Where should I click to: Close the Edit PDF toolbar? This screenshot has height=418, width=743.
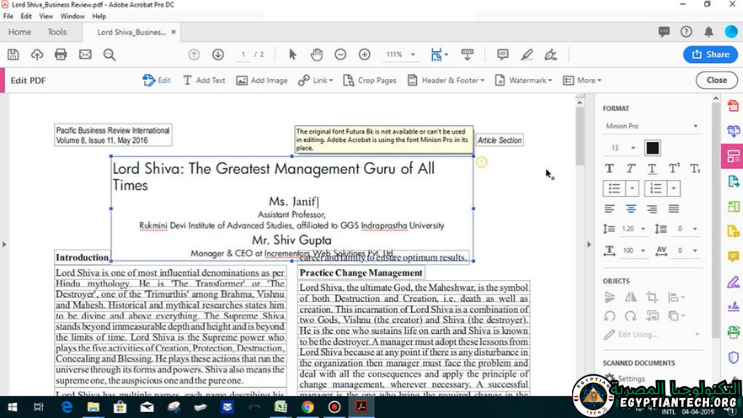[x=716, y=80]
